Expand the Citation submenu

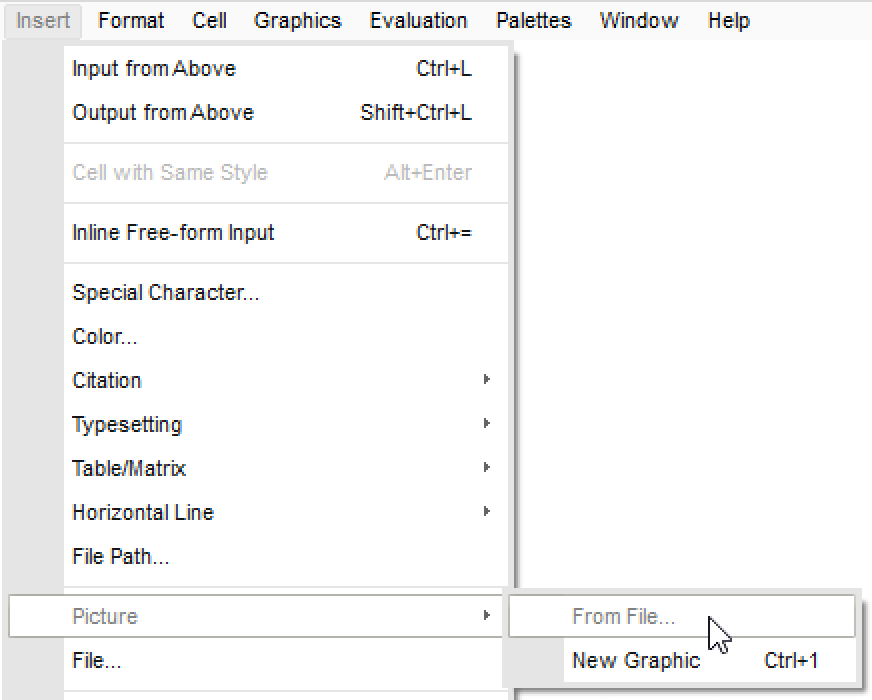coord(107,381)
